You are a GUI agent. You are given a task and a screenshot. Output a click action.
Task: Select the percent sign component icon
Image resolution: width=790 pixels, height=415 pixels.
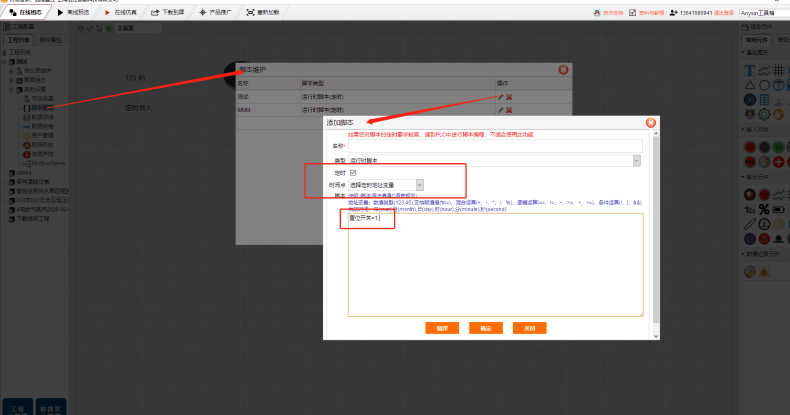pos(763,208)
